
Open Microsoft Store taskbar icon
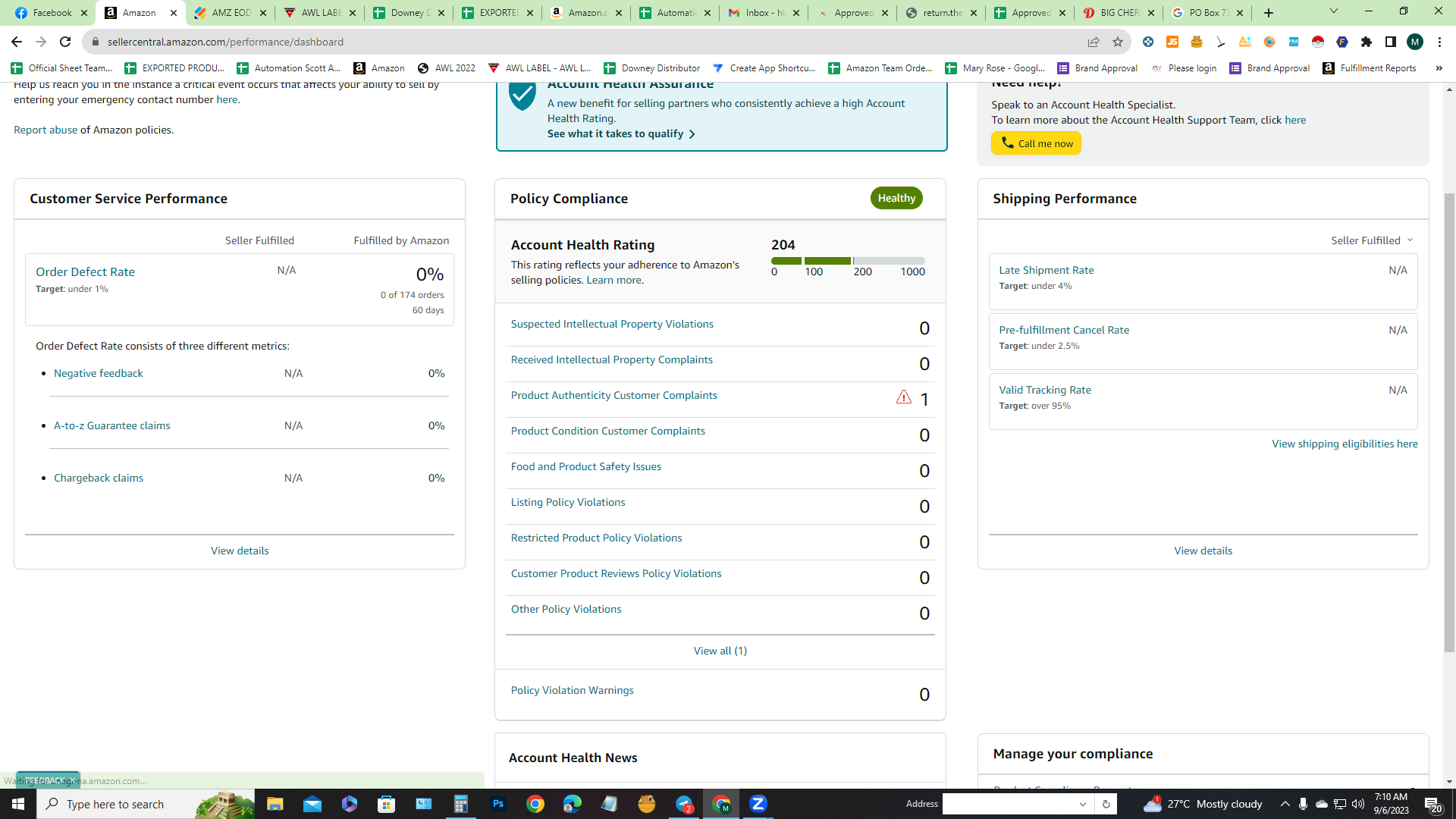[387, 804]
